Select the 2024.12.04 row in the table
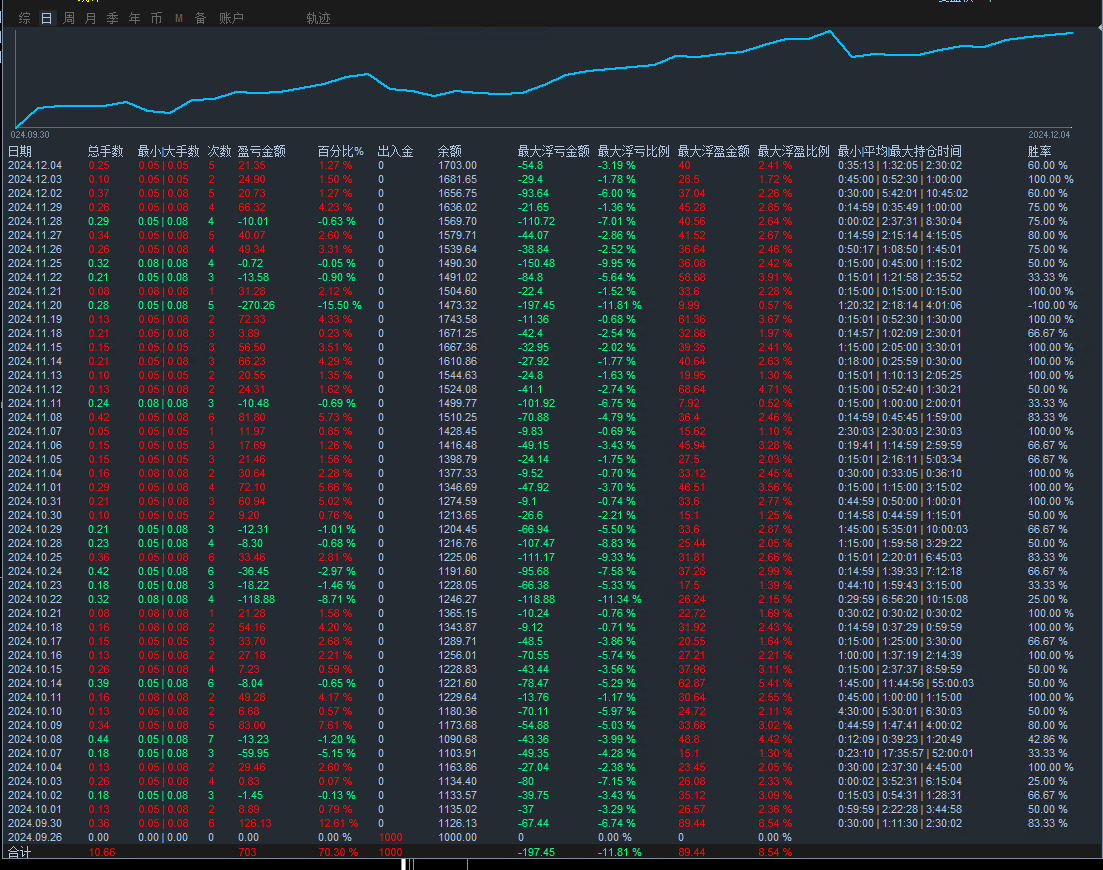 [35, 165]
